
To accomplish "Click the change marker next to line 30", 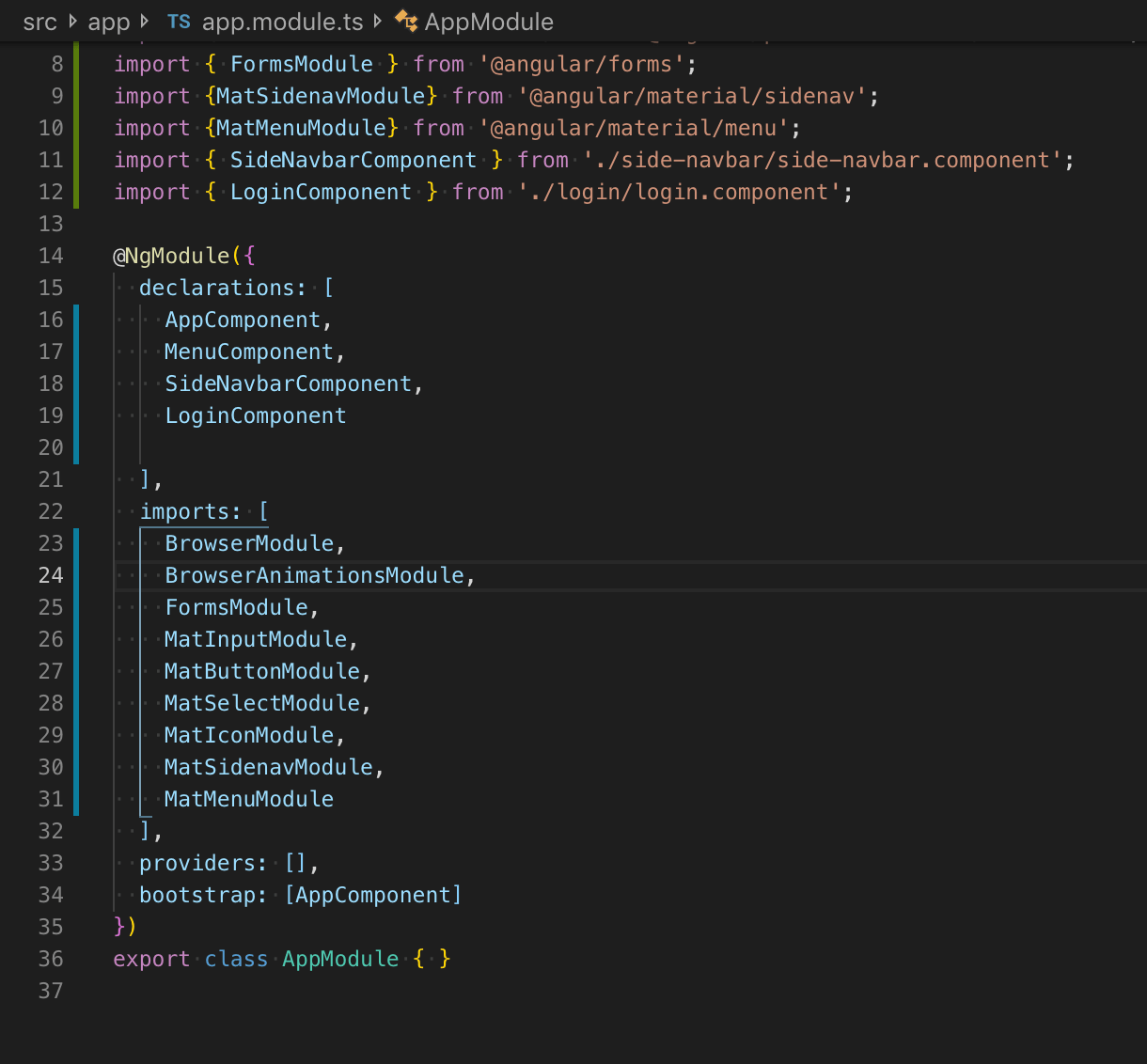I will click(77, 767).
